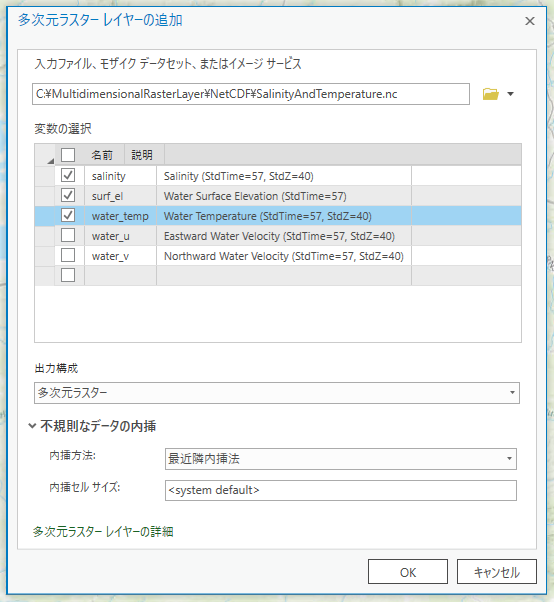Open 多次元ラスター レイヤーの詳細 link
Viewport: 554px width, 602px height.
pyautogui.click(x=103, y=532)
